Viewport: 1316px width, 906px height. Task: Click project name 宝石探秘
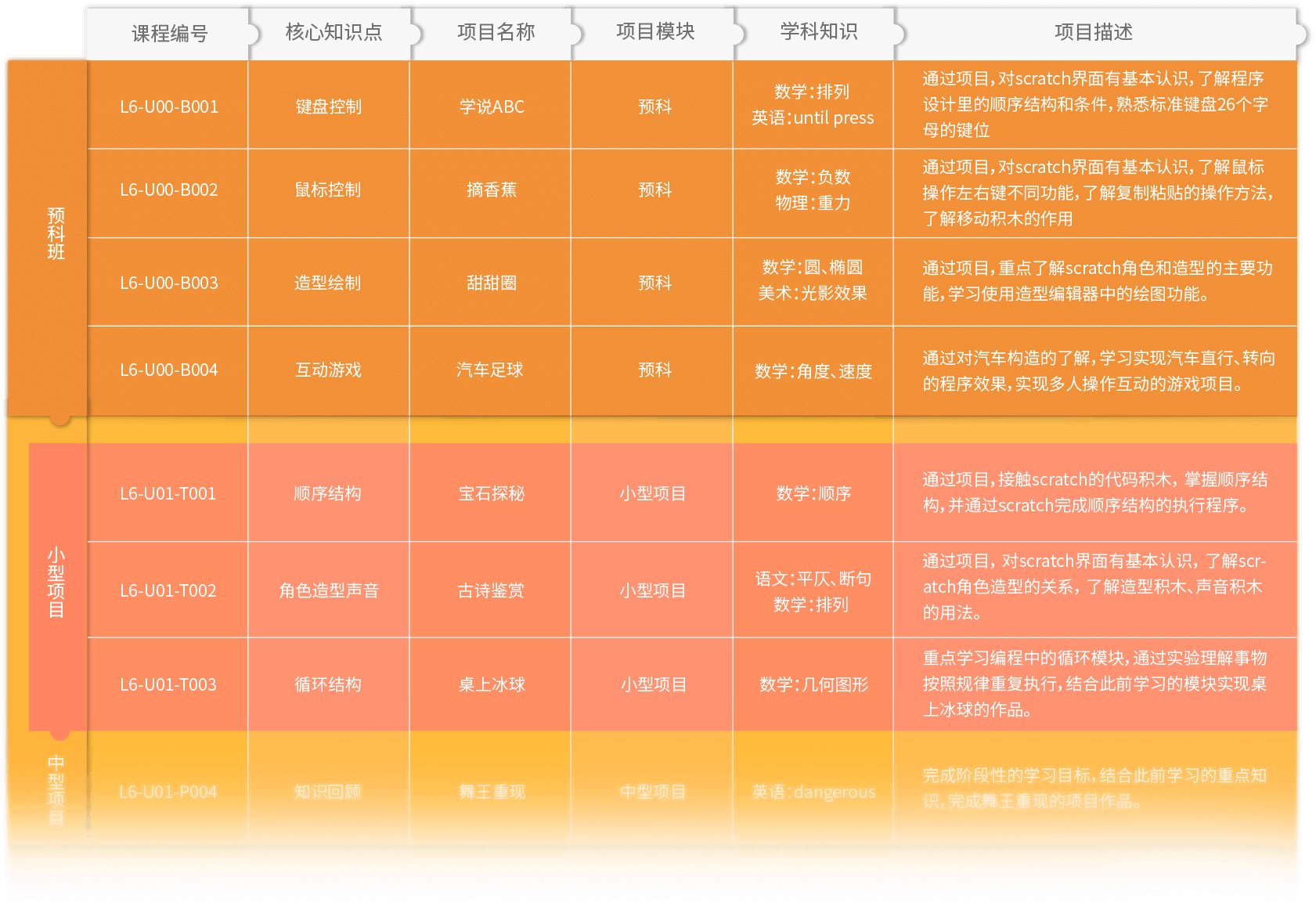coord(492,493)
